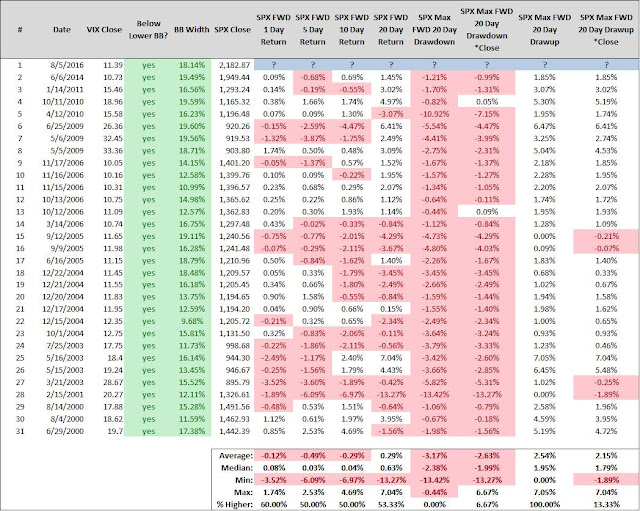This screenshot has height=511, width=640.
Task: Click SPX Close value 895.79
Action: click(x=237, y=382)
